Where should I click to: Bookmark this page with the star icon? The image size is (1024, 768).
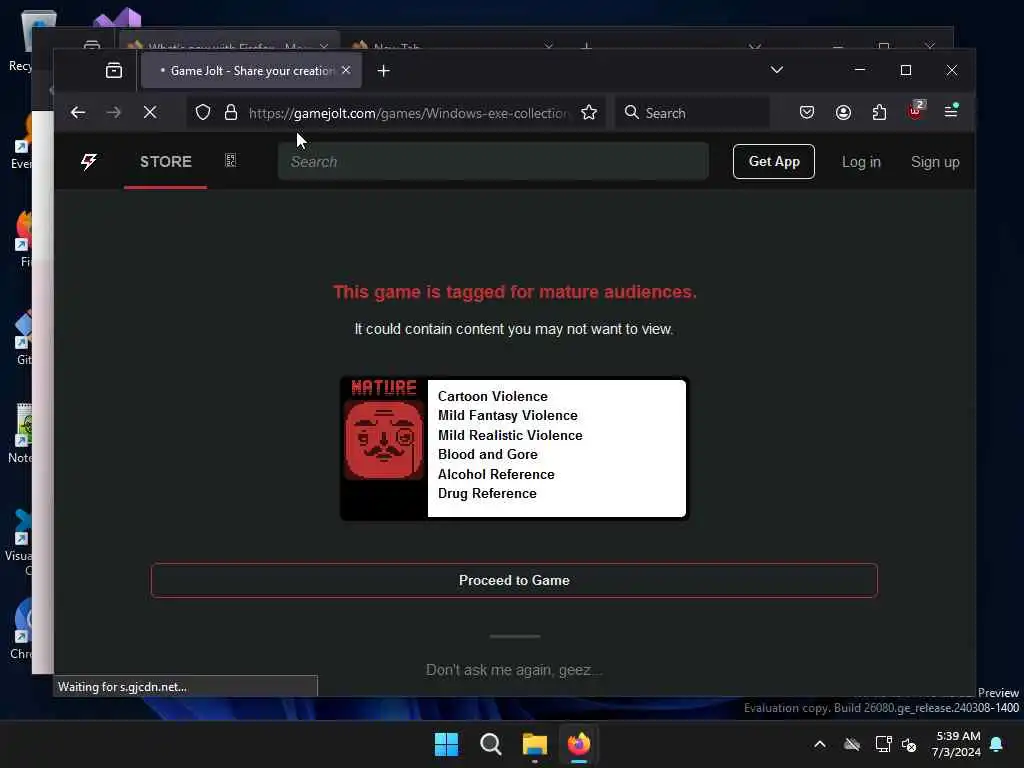589,113
